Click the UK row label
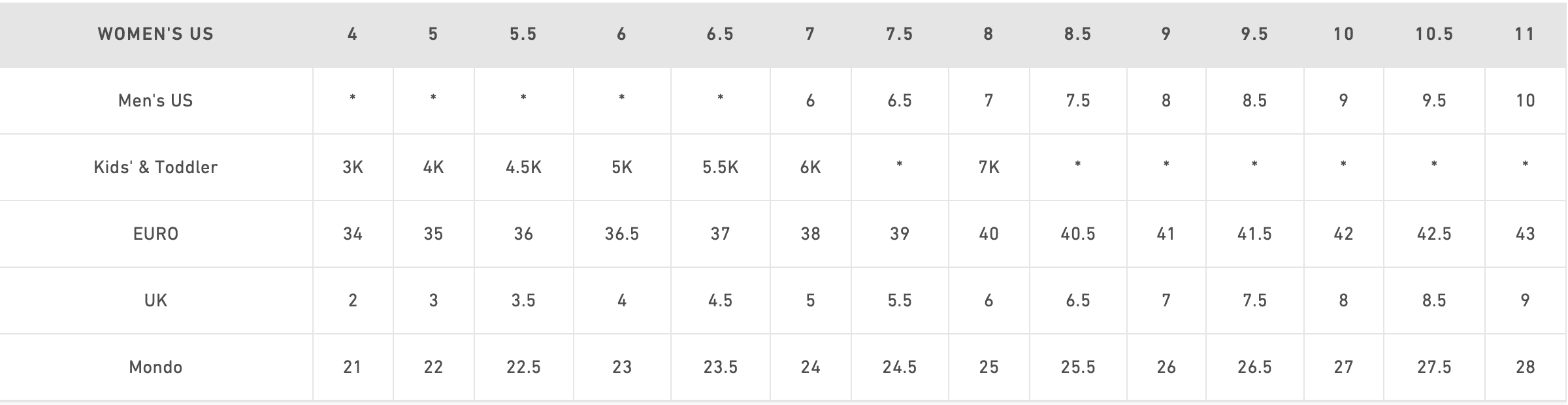The height and width of the screenshot is (405, 1568). click(155, 300)
